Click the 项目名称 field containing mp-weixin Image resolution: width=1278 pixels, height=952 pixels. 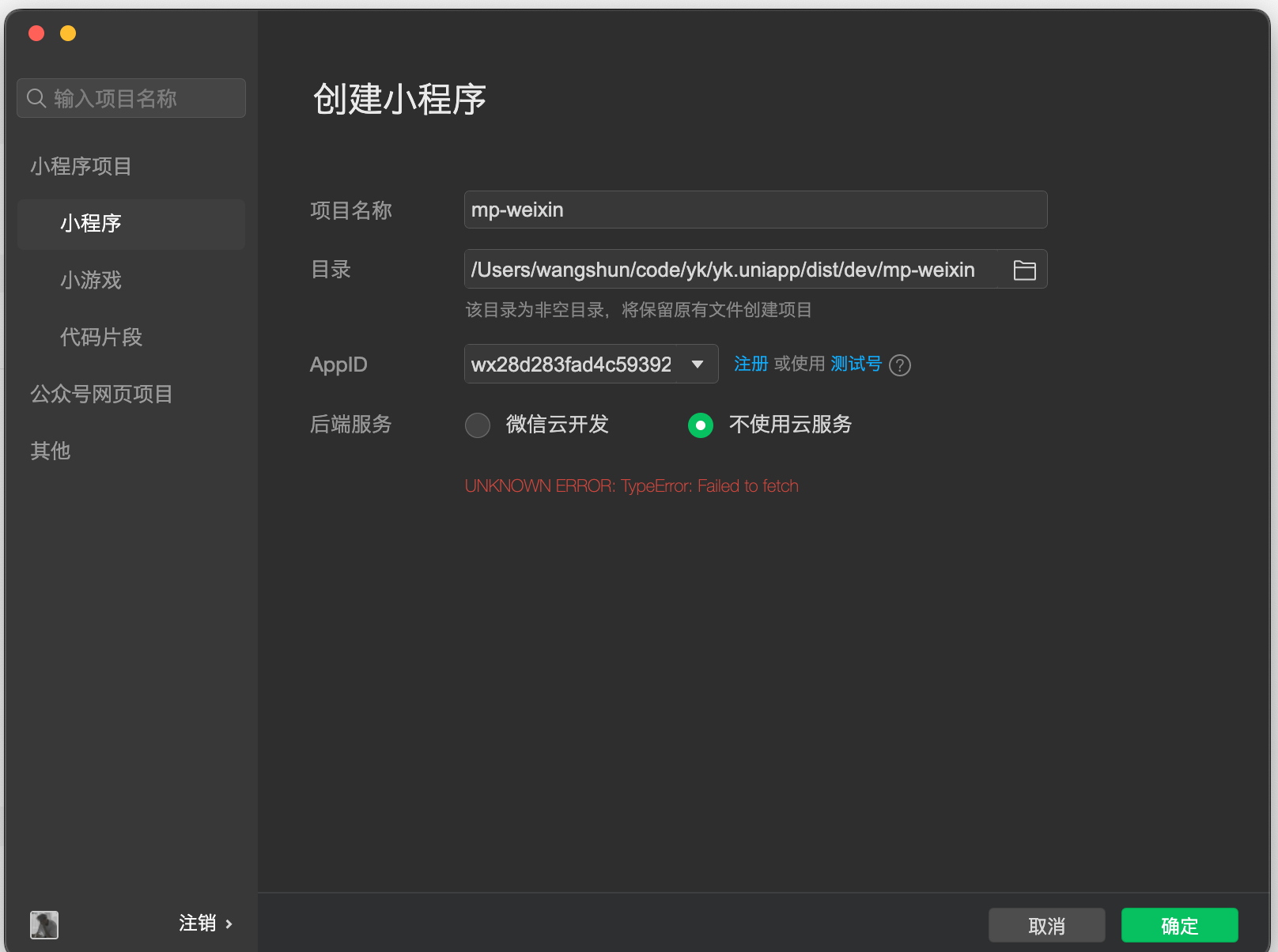point(755,210)
